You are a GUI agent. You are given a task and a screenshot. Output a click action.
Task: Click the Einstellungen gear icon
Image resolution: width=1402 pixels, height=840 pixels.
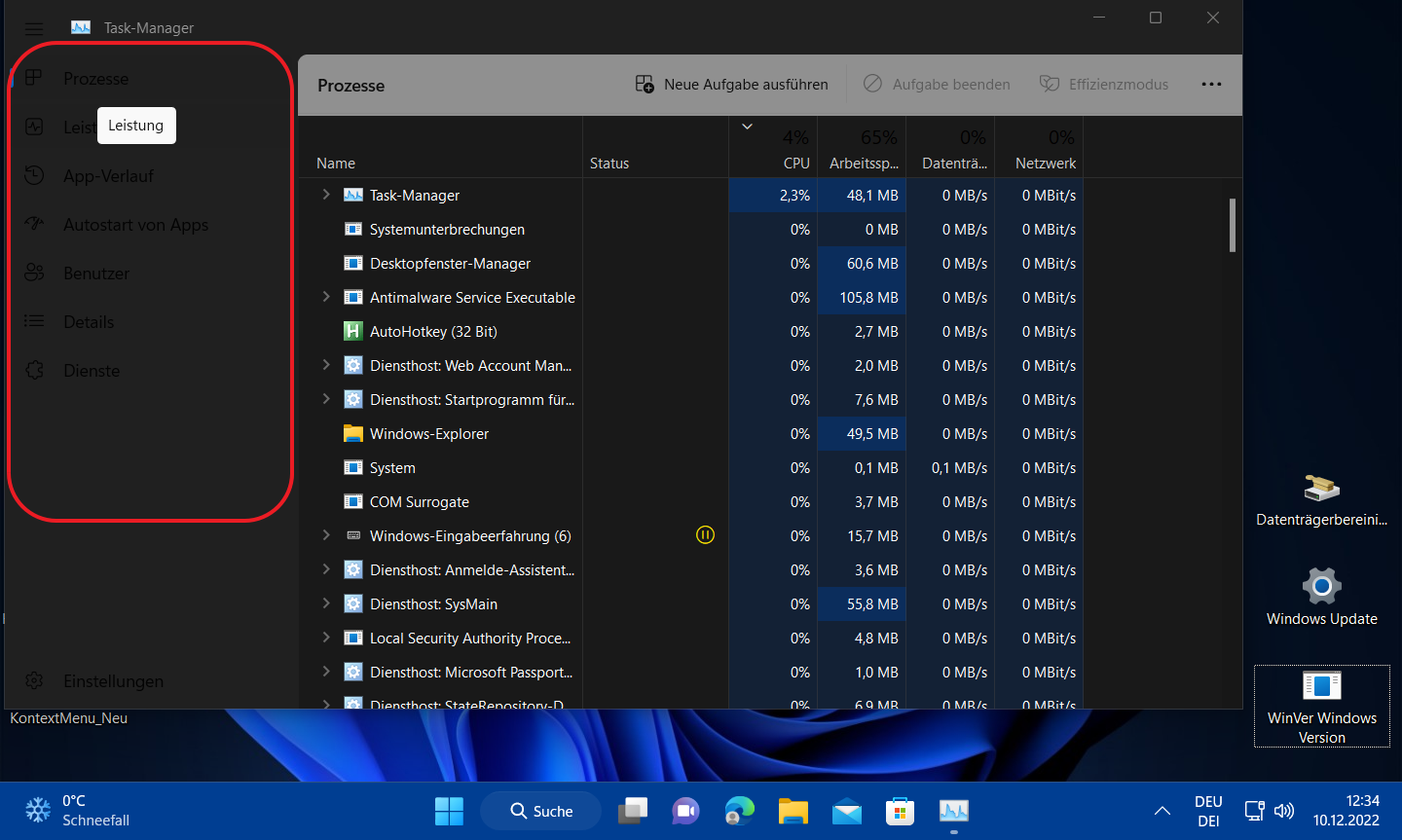(34, 680)
